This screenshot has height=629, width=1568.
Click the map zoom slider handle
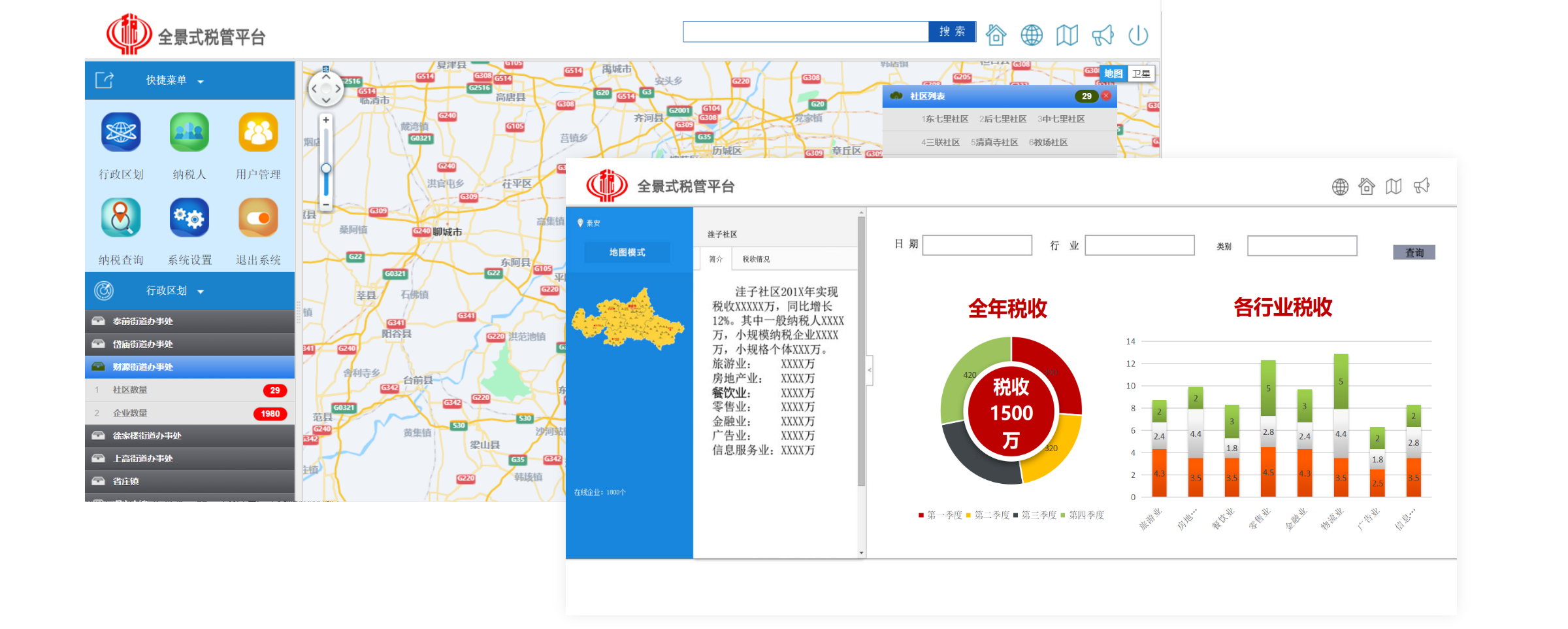click(326, 169)
